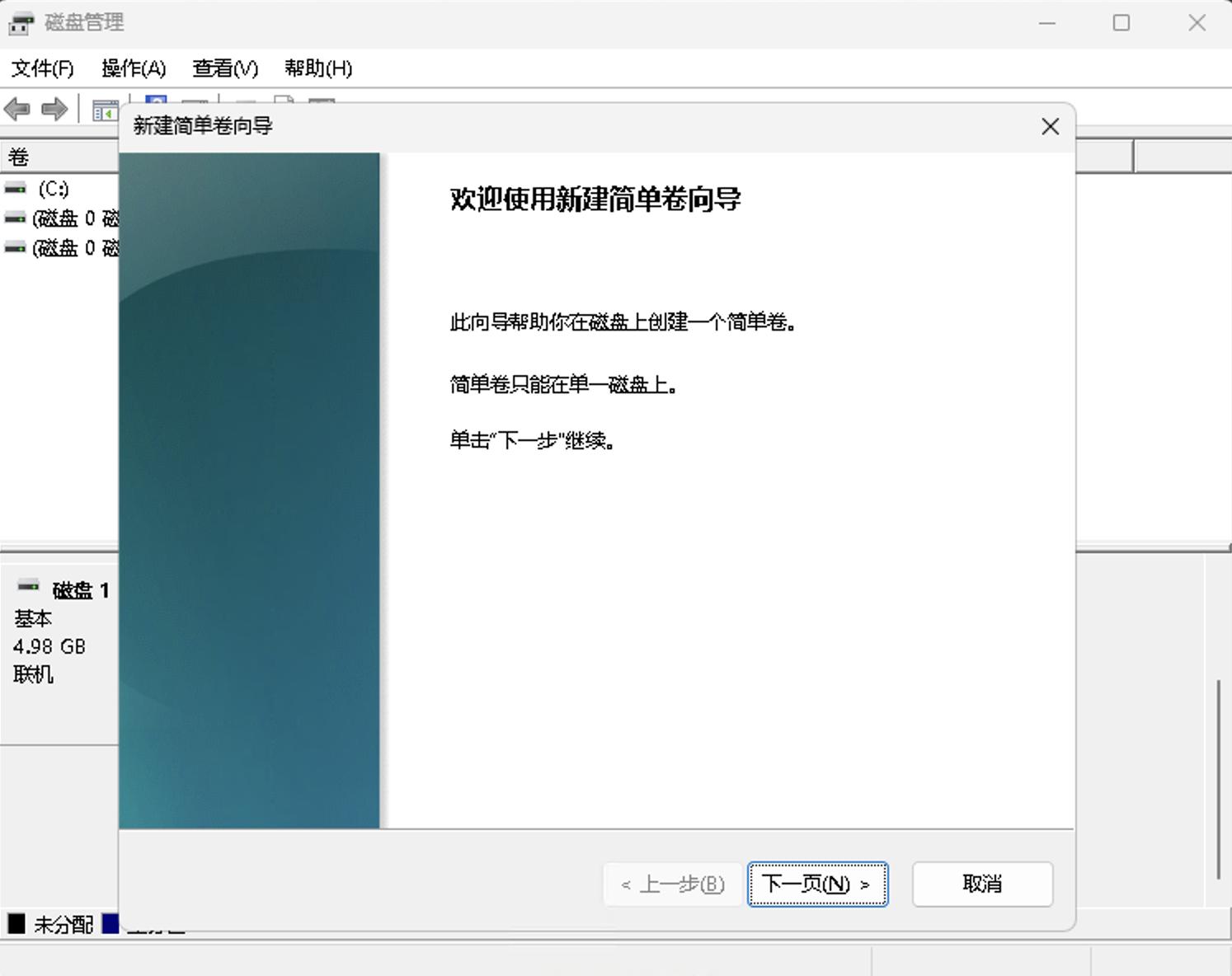Open the 文件(F) menu
This screenshot has width=1232, height=976.
pyautogui.click(x=43, y=68)
